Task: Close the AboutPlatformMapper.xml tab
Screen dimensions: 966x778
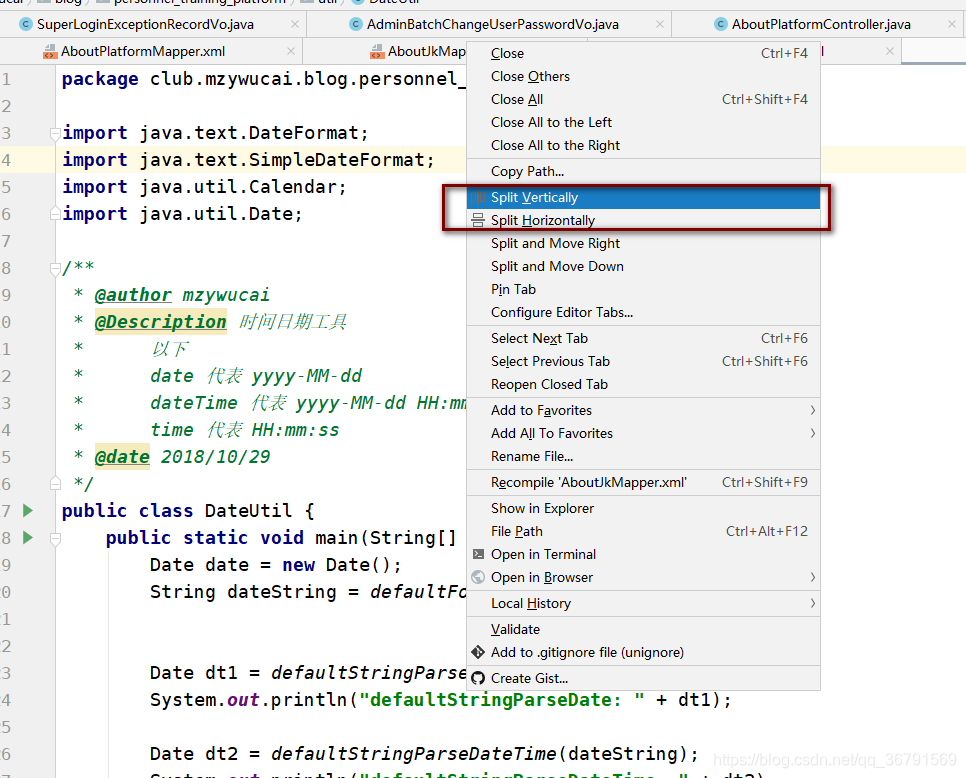Action: pos(291,51)
